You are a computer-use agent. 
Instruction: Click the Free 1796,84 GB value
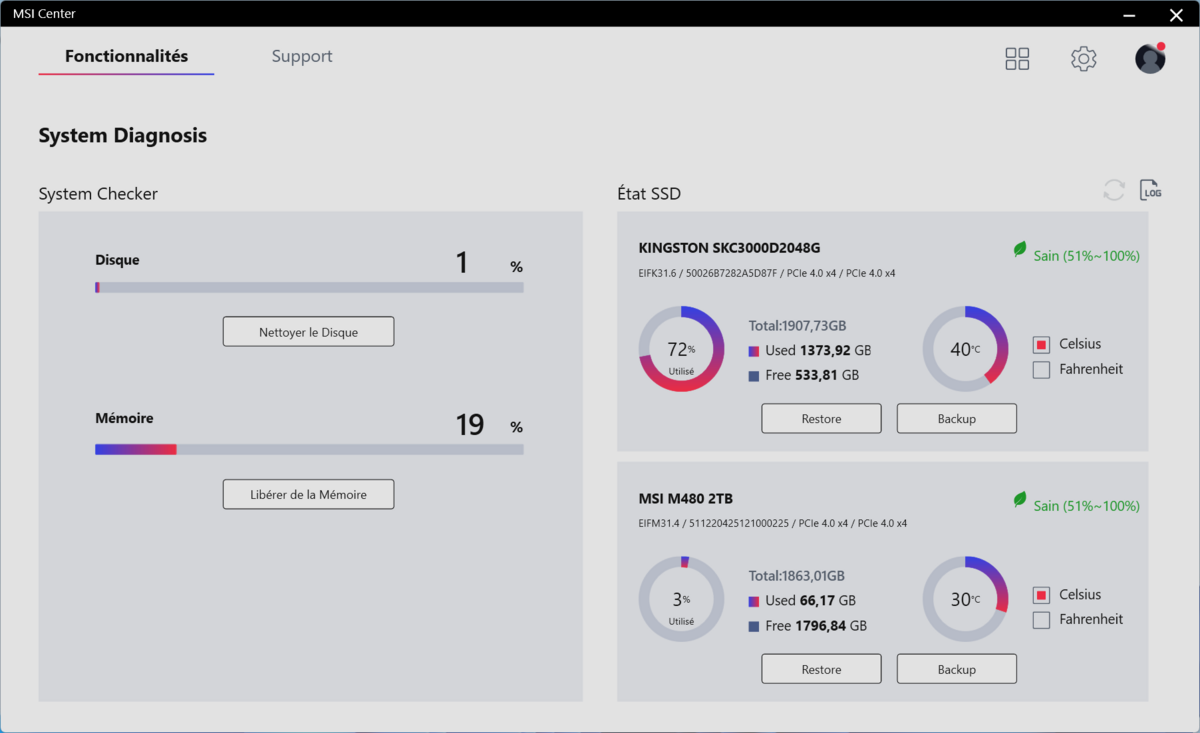[x=816, y=626]
